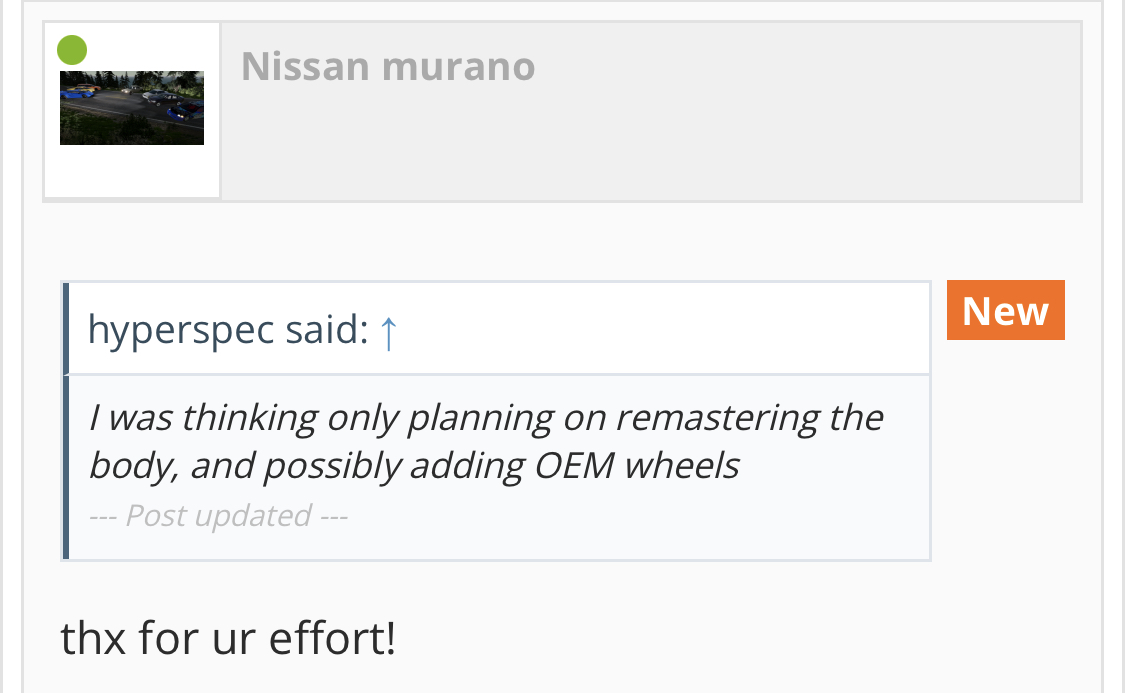This screenshot has width=1125, height=693.
Task: Click the green online status dot
Action: pos(72,50)
